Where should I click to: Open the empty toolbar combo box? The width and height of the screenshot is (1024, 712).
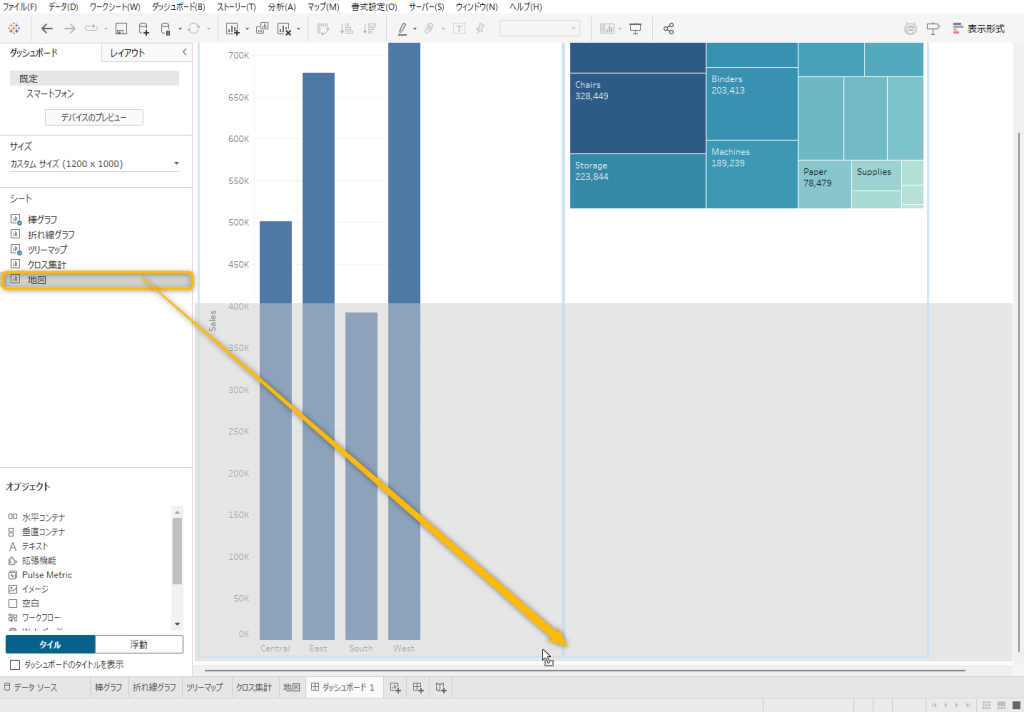pyautogui.click(x=539, y=29)
